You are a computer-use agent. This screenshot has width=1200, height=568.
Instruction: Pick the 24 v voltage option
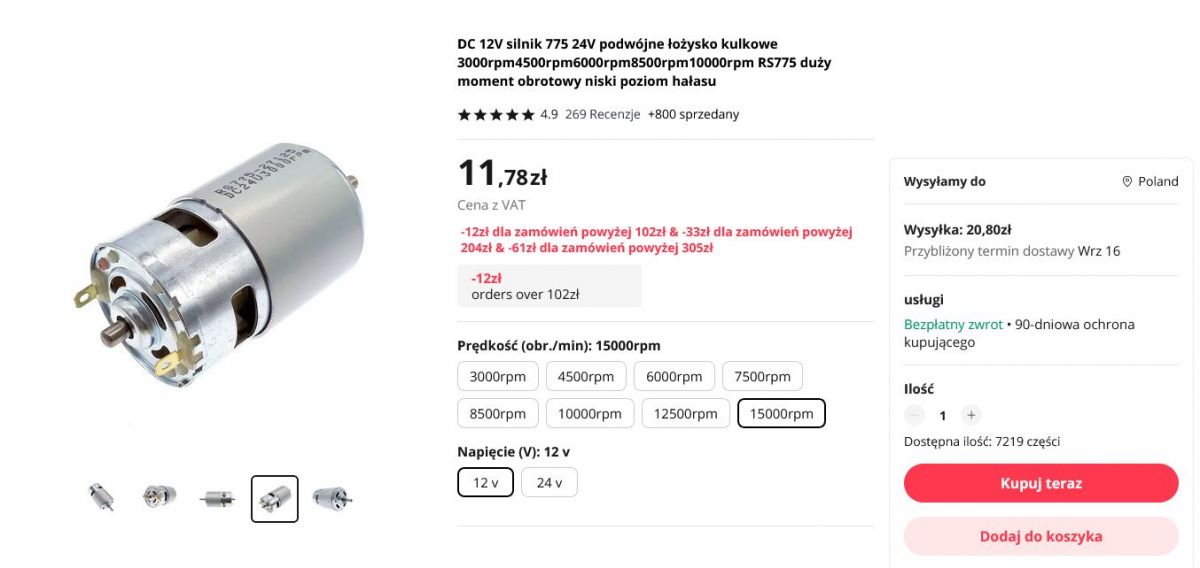(x=549, y=483)
